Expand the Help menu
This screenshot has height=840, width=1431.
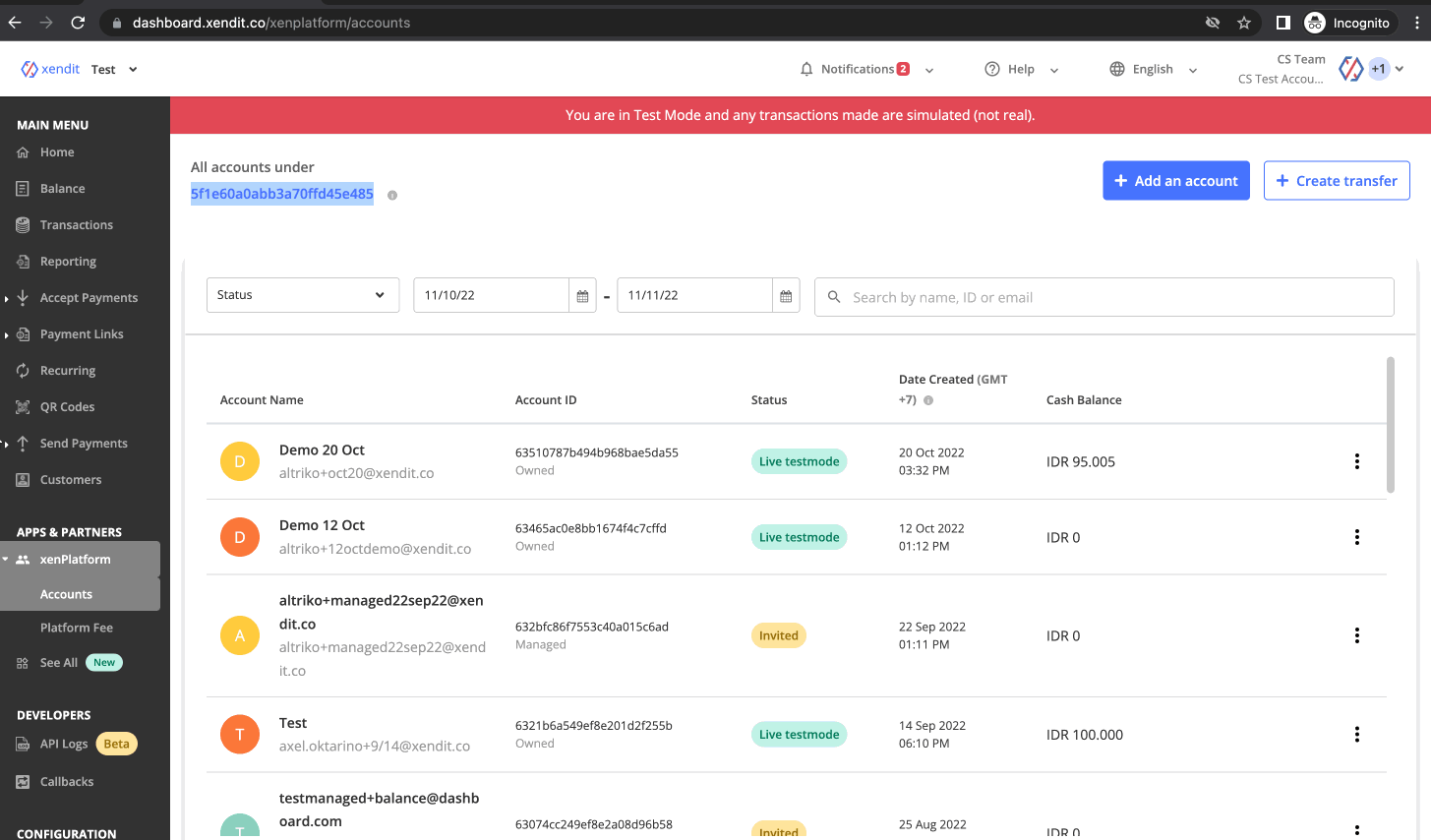coord(1021,69)
